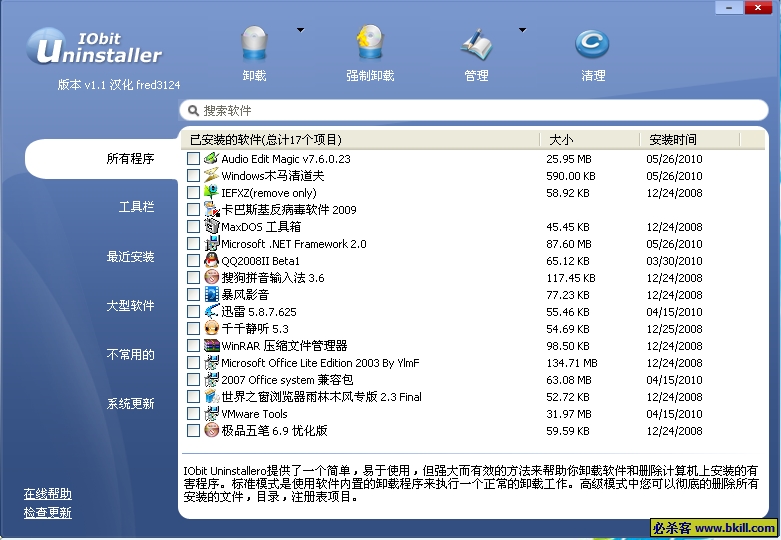Viewport: 781px width, 540px height.
Task: Click the Windows木马清道夫 program icon
Action: (212, 175)
